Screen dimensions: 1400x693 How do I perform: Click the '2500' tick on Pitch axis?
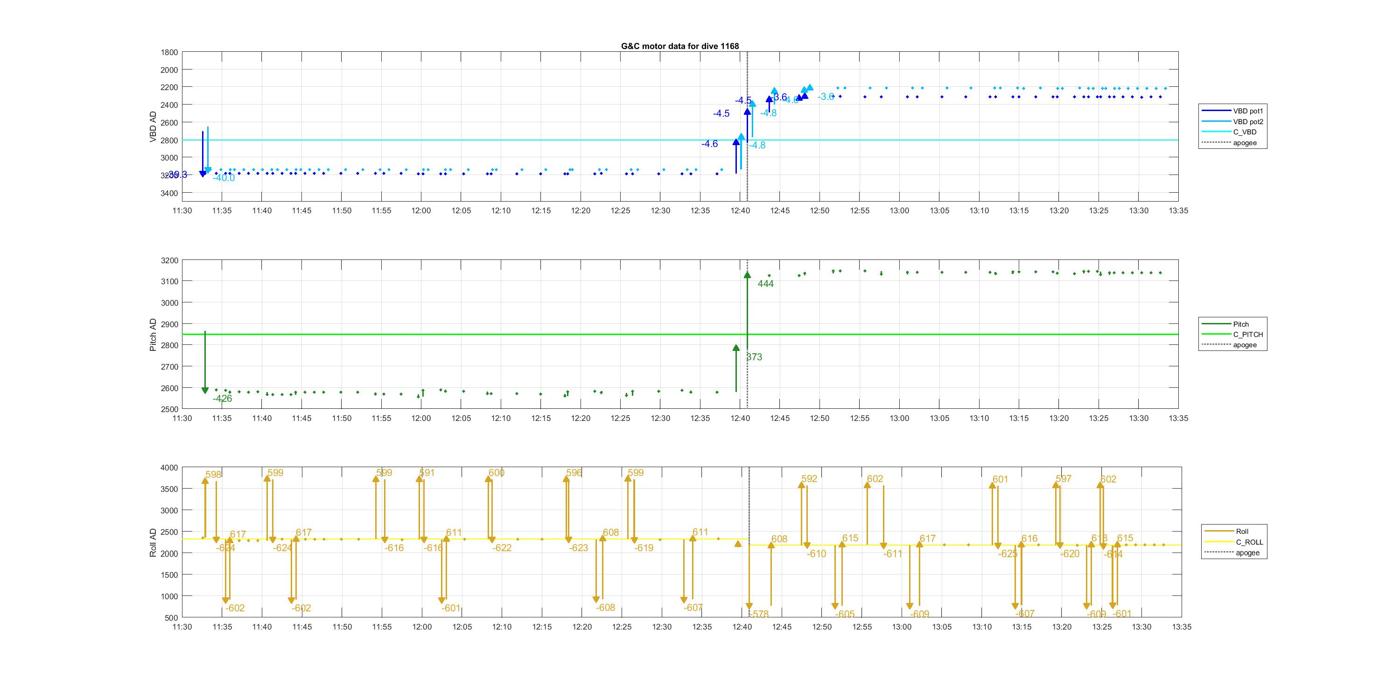pyautogui.click(x=170, y=409)
